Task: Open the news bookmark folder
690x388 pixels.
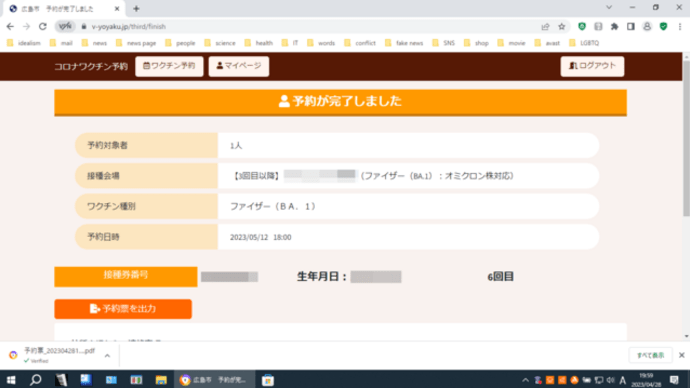Action: [x=94, y=43]
